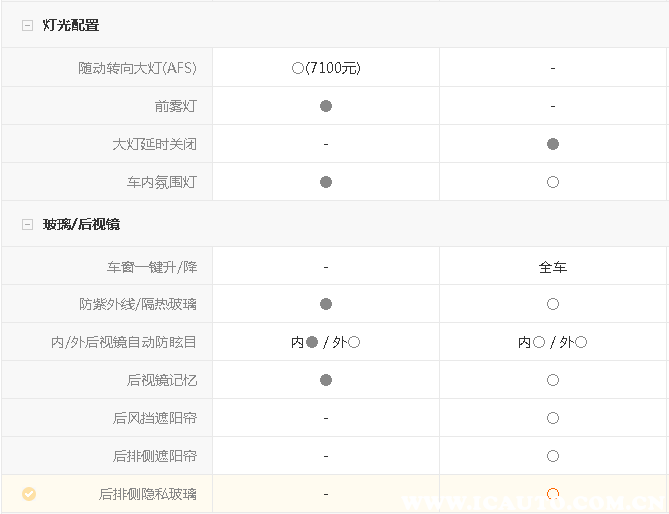The image size is (669, 514).
Task: Click the filled dot in the 后视镜记忆 row
Action: (x=326, y=380)
